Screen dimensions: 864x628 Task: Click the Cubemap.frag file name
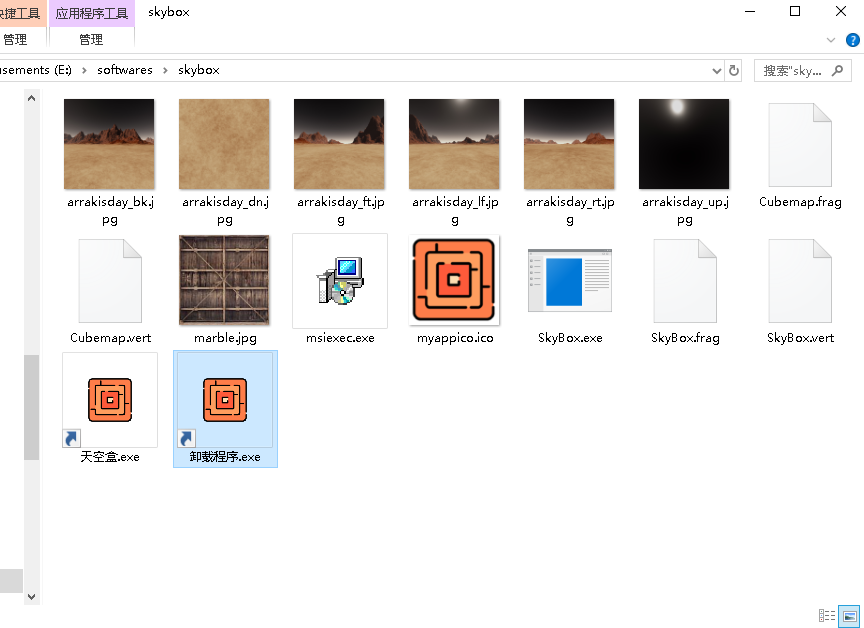[800, 202]
